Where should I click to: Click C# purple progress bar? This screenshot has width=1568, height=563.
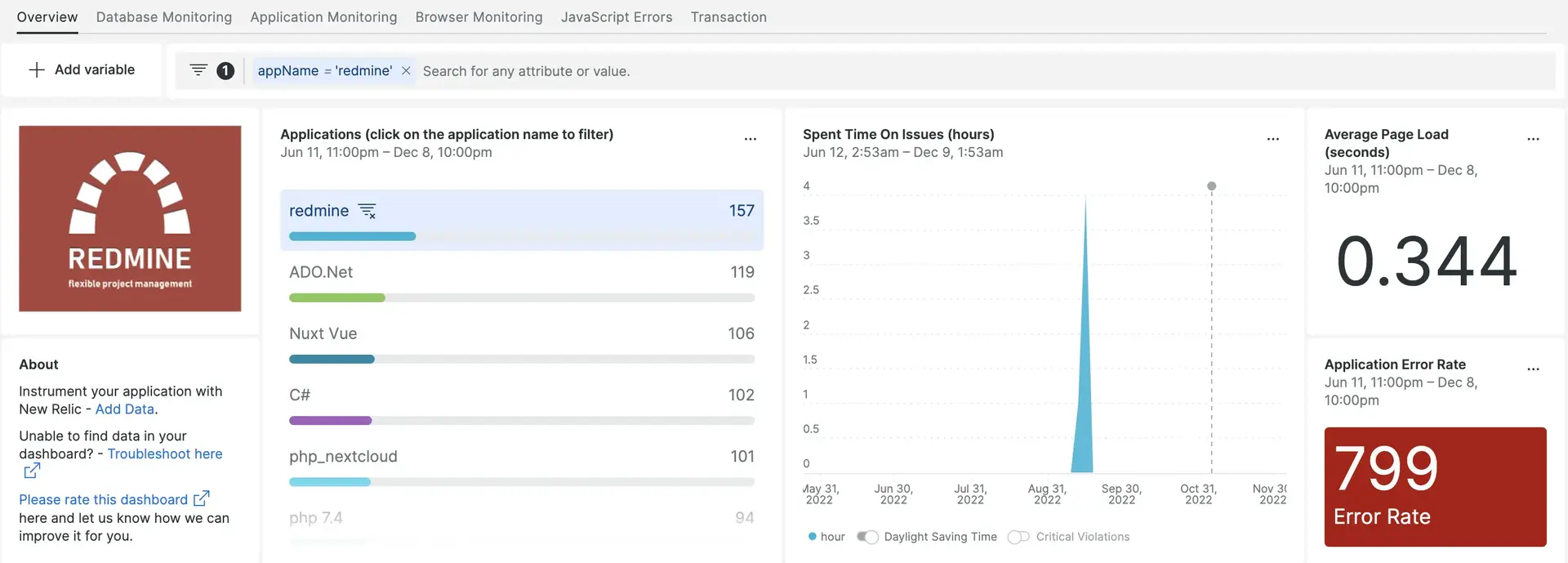click(330, 421)
